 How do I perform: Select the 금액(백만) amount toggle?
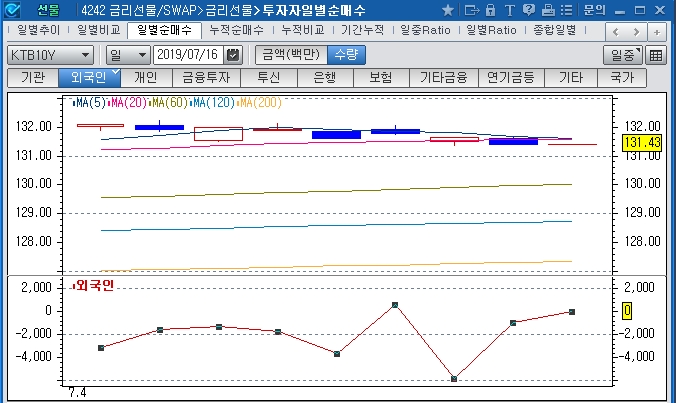coord(291,55)
